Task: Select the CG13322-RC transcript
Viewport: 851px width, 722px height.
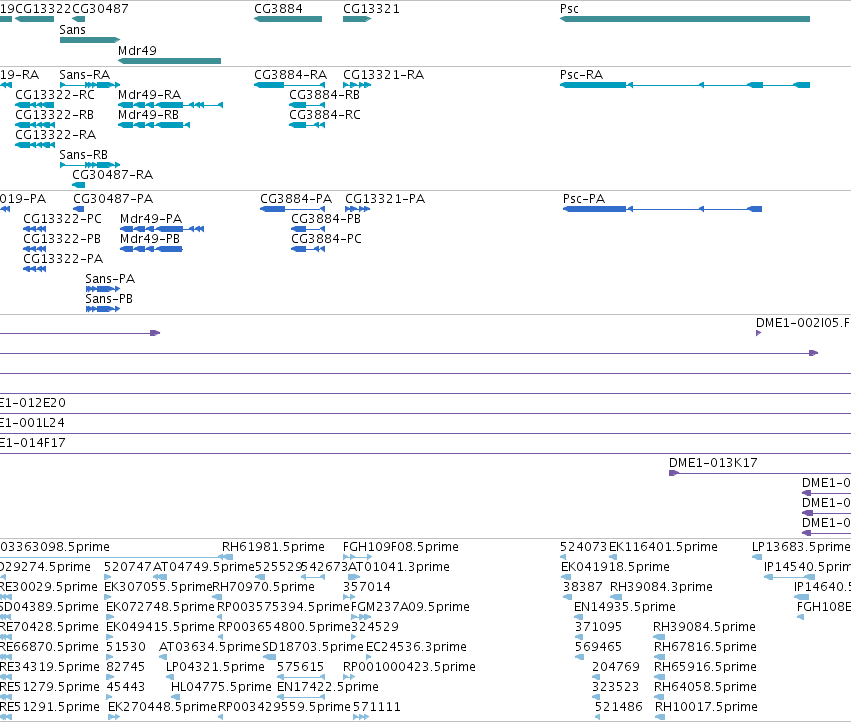Action: [x=35, y=105]
